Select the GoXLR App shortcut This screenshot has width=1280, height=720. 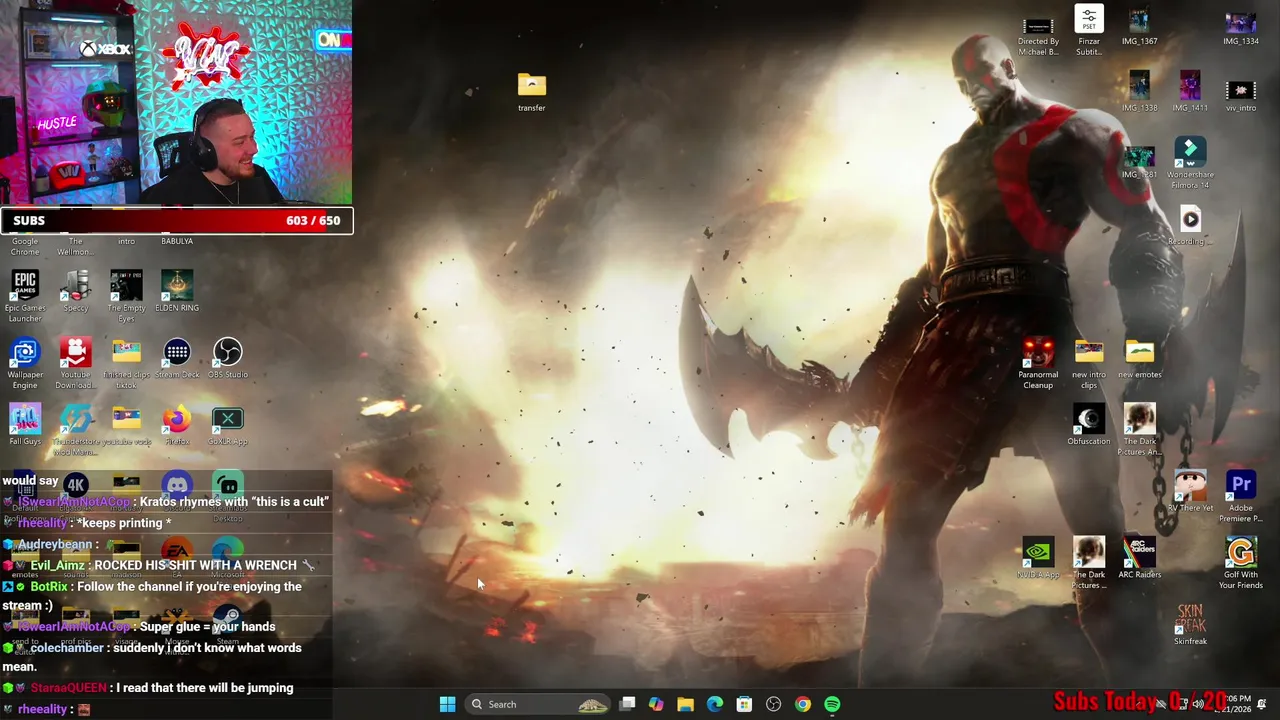228,425
